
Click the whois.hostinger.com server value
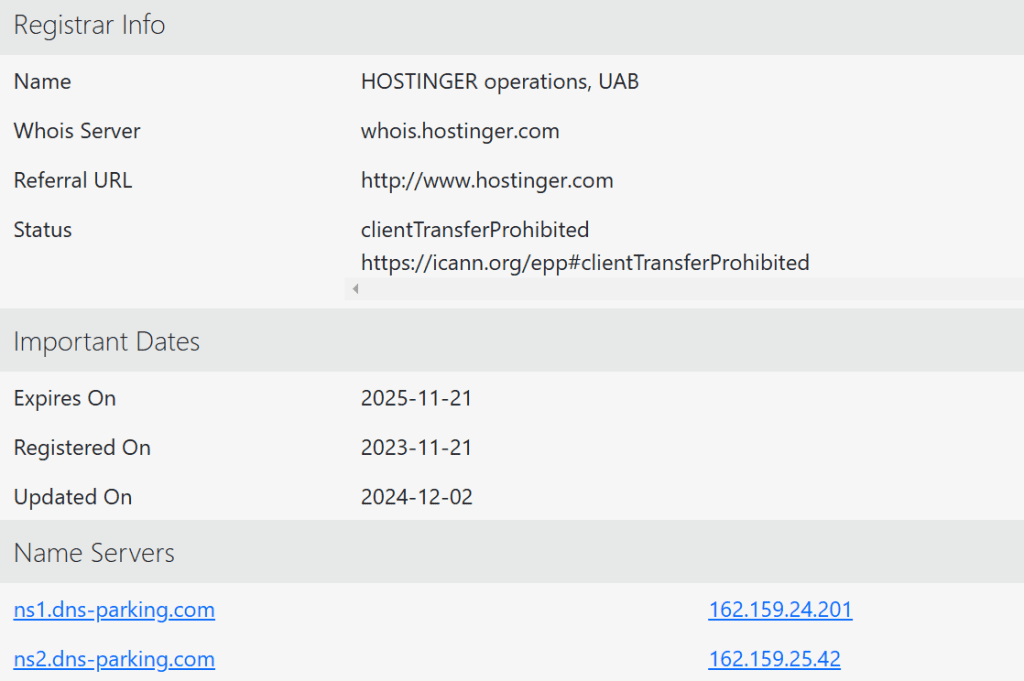(460, 131)
